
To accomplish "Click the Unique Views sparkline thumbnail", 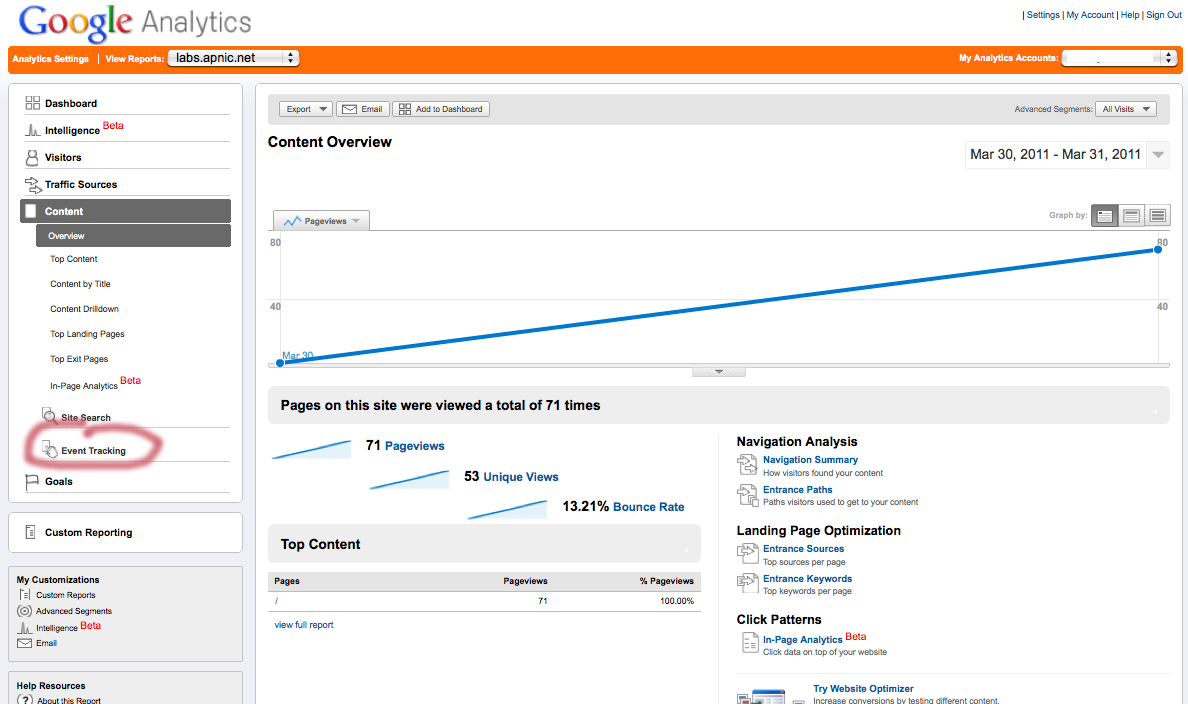I will tap(409, 480).
